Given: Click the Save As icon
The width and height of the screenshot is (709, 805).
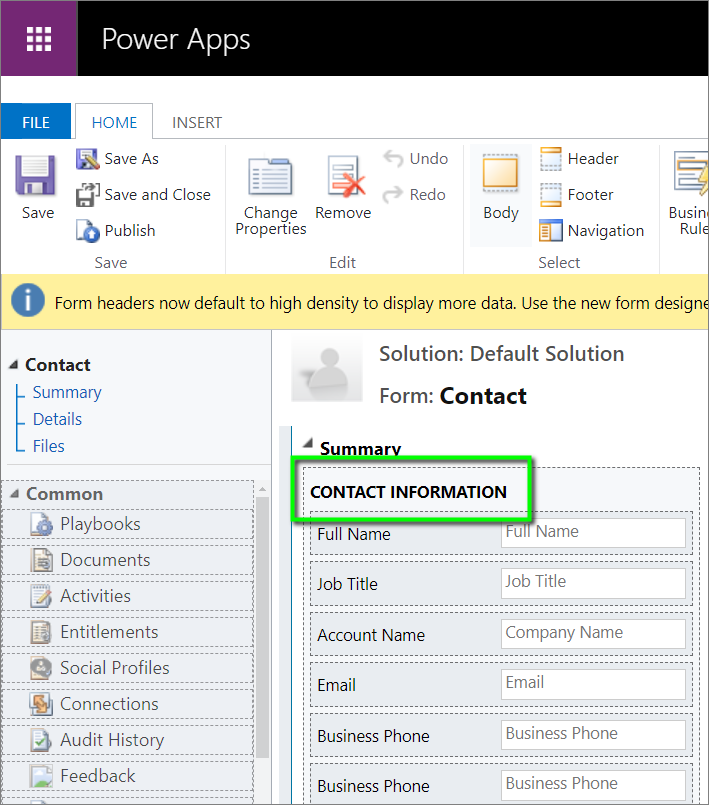Looking at the screenshot, I should click(88, 159).
